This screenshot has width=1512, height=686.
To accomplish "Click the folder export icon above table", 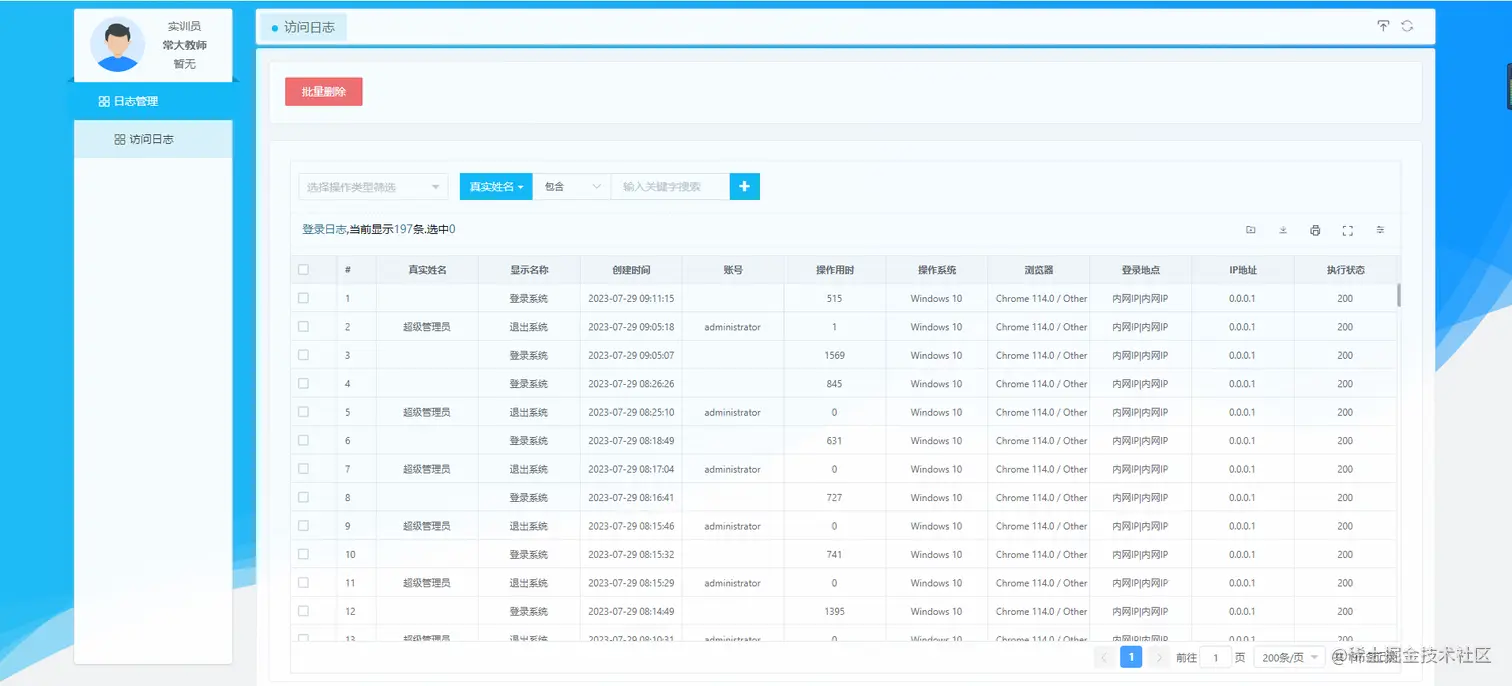I will pyautogui.click(x=1251, y=230).
